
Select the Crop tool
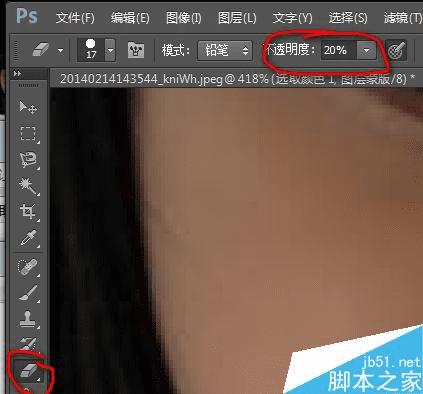[28, 212]
